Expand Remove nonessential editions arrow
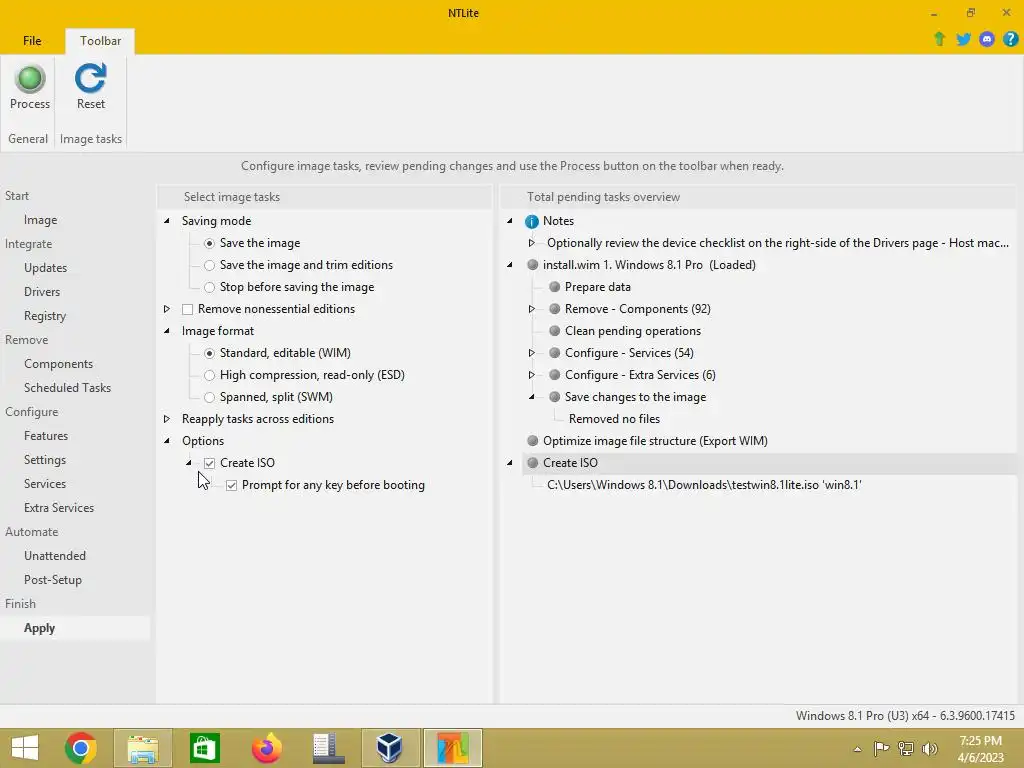This screenshot has height=768, width=1024. point(167,309)
